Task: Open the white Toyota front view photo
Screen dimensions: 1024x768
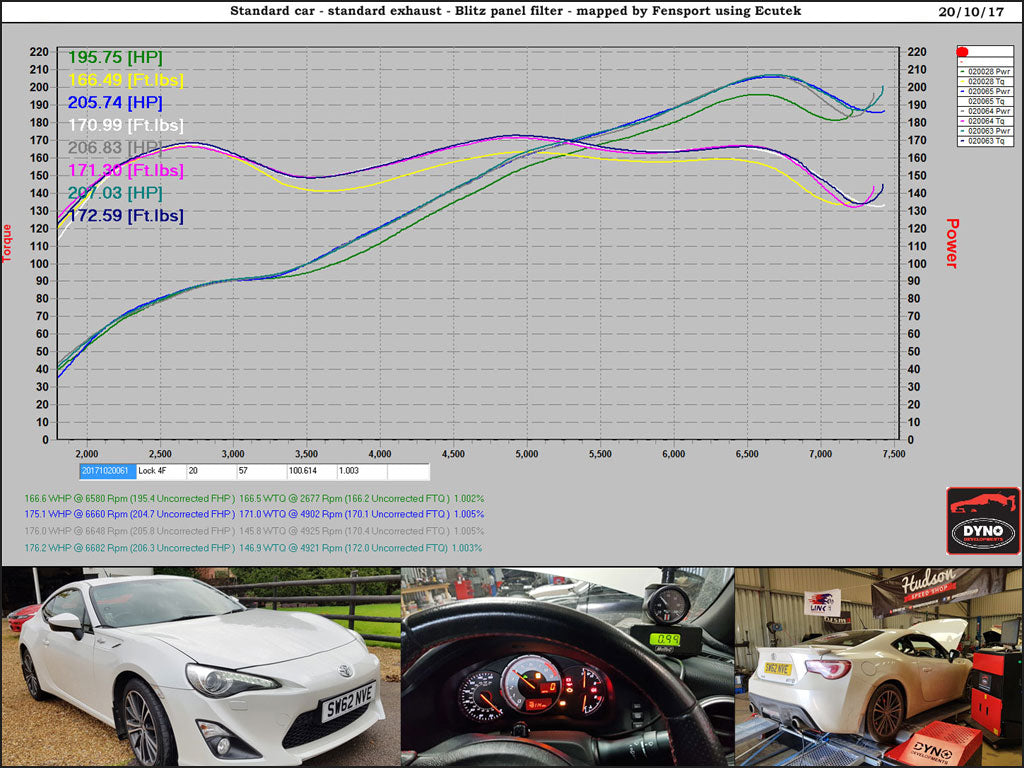Action: point(200,667)
